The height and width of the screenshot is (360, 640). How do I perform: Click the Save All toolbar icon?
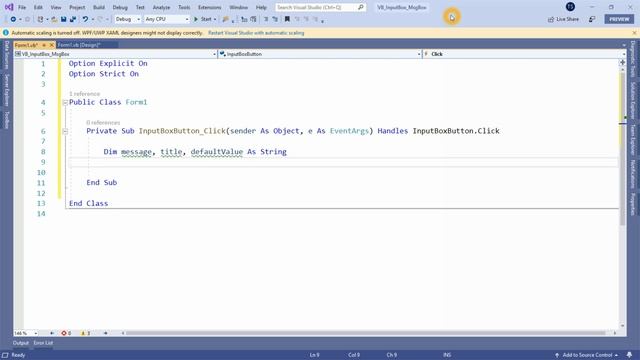[73, 19]
